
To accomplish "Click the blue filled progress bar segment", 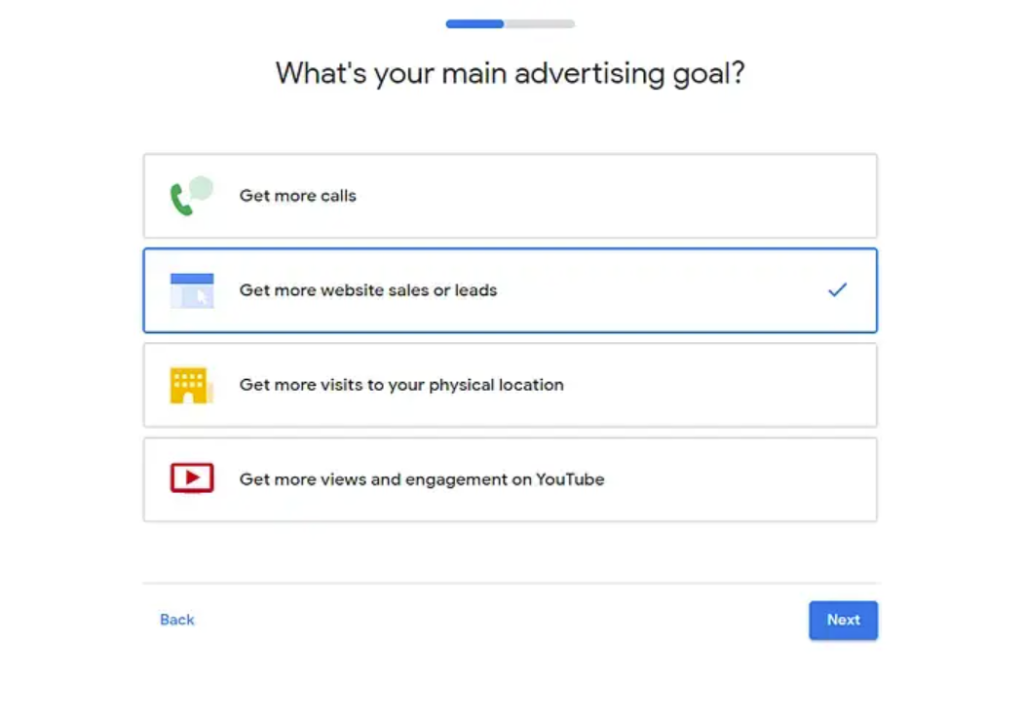I will tap(475, 24).
